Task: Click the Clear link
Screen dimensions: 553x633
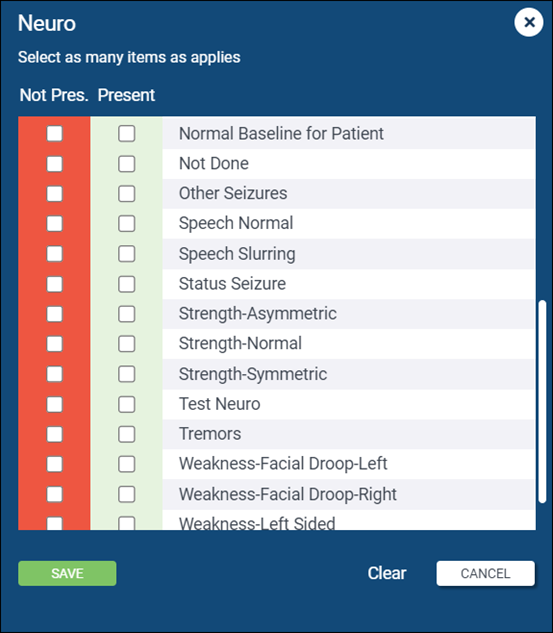Action: click(x=387, y=573)
